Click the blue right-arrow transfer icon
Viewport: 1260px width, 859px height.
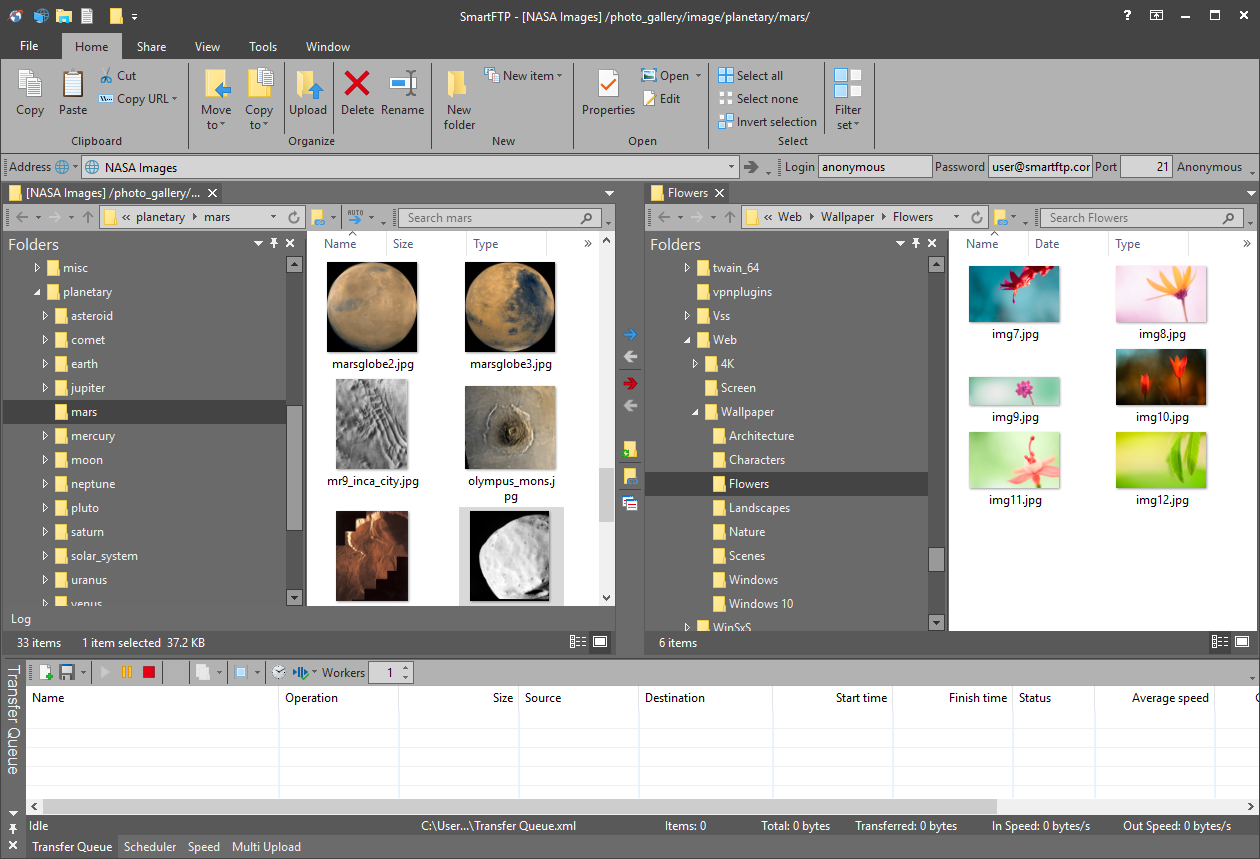(x=630, y=334)
